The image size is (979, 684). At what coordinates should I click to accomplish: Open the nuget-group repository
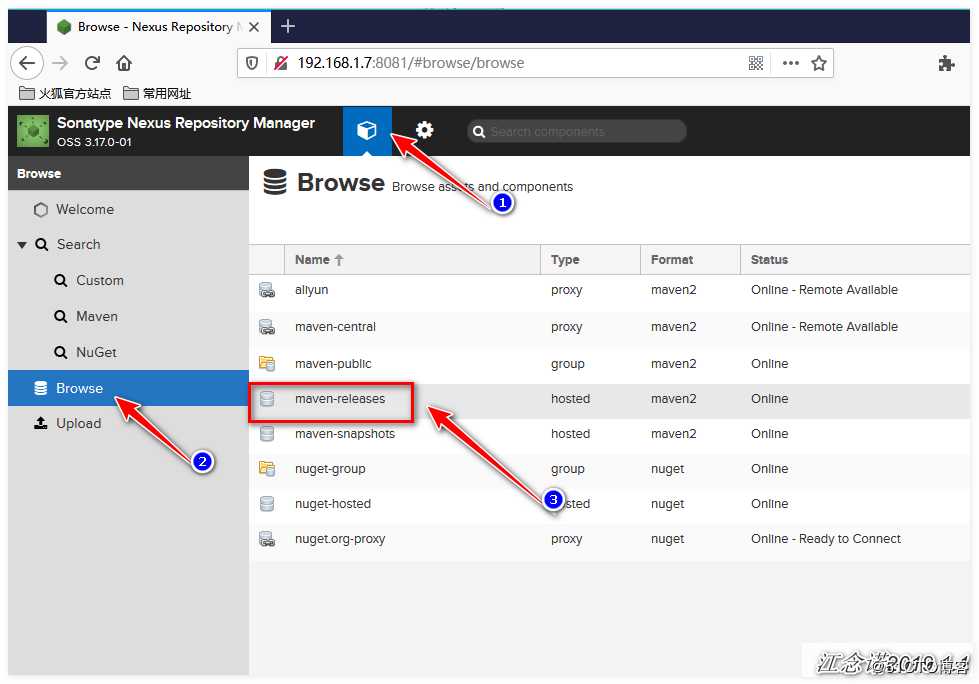tap(330, 469)
